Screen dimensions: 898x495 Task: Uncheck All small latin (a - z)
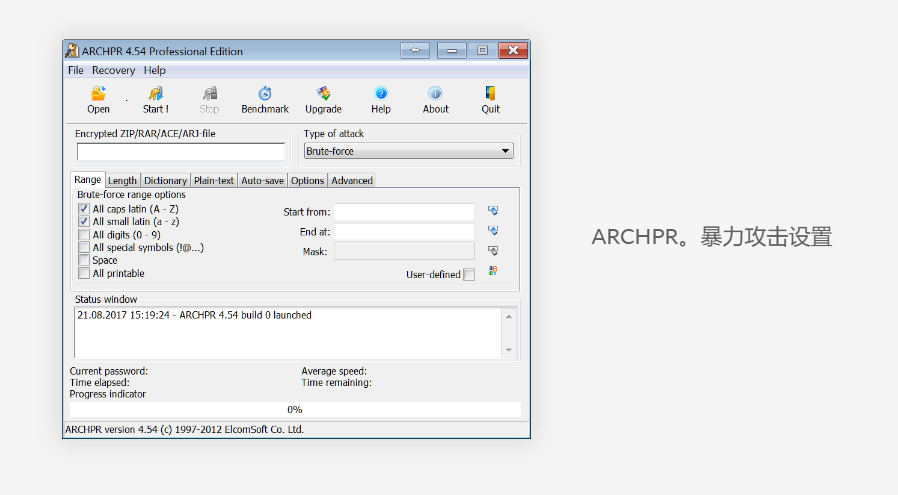[84, 222]
